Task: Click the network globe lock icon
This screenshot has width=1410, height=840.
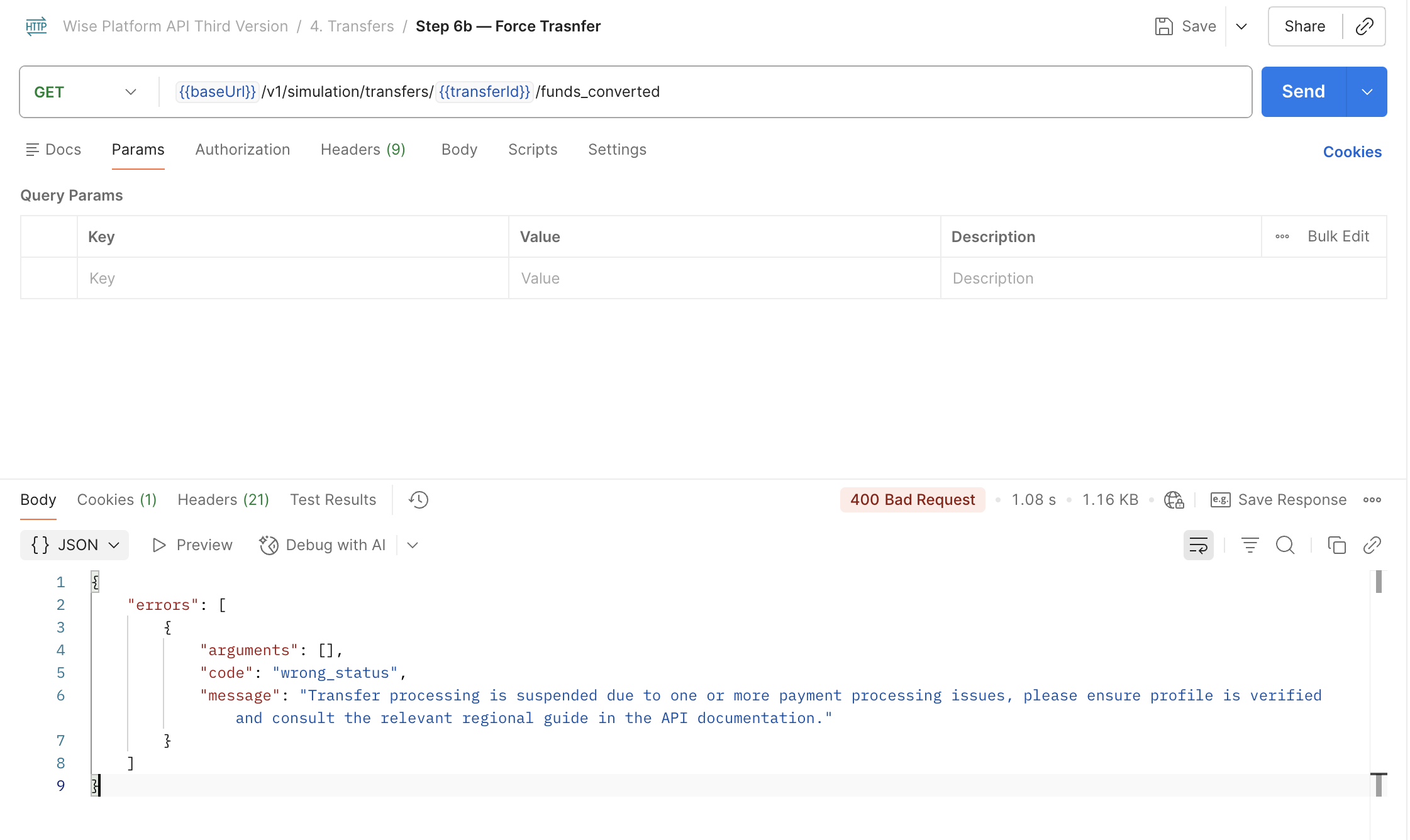Action: pos(1174,500)
